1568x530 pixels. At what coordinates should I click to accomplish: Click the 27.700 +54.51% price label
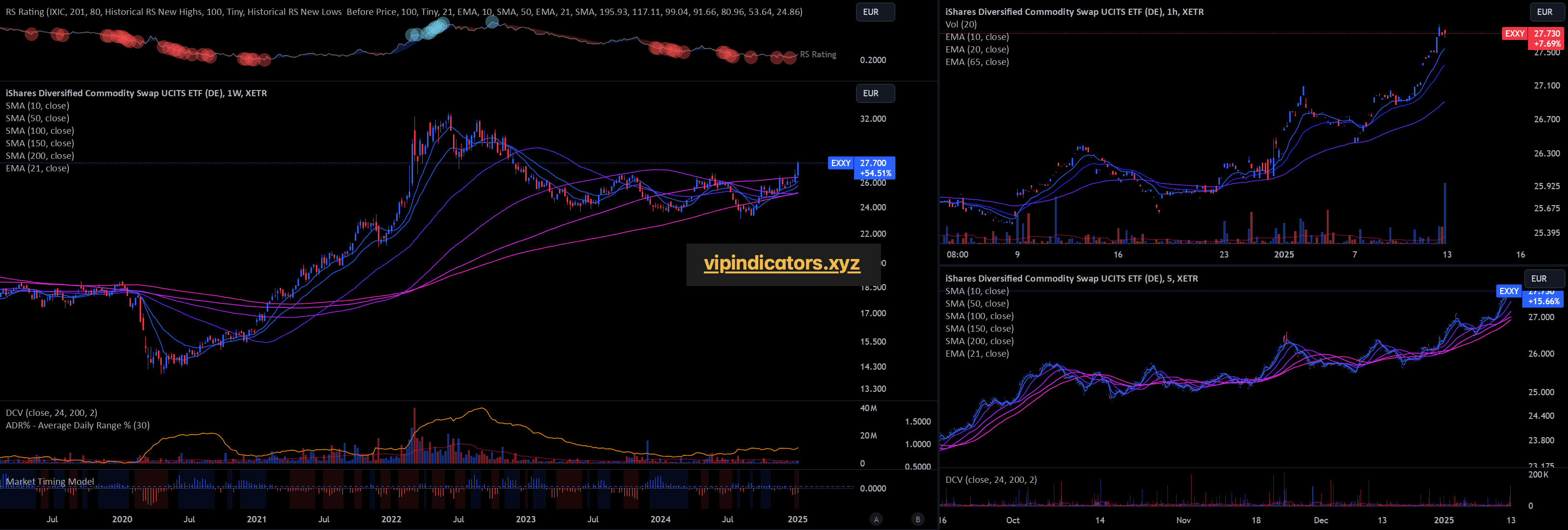875,168
